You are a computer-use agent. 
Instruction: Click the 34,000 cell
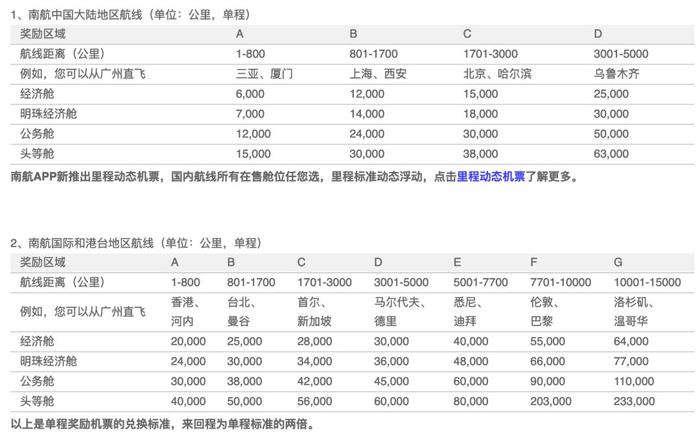pyautogui.click(x=315, y=361)
